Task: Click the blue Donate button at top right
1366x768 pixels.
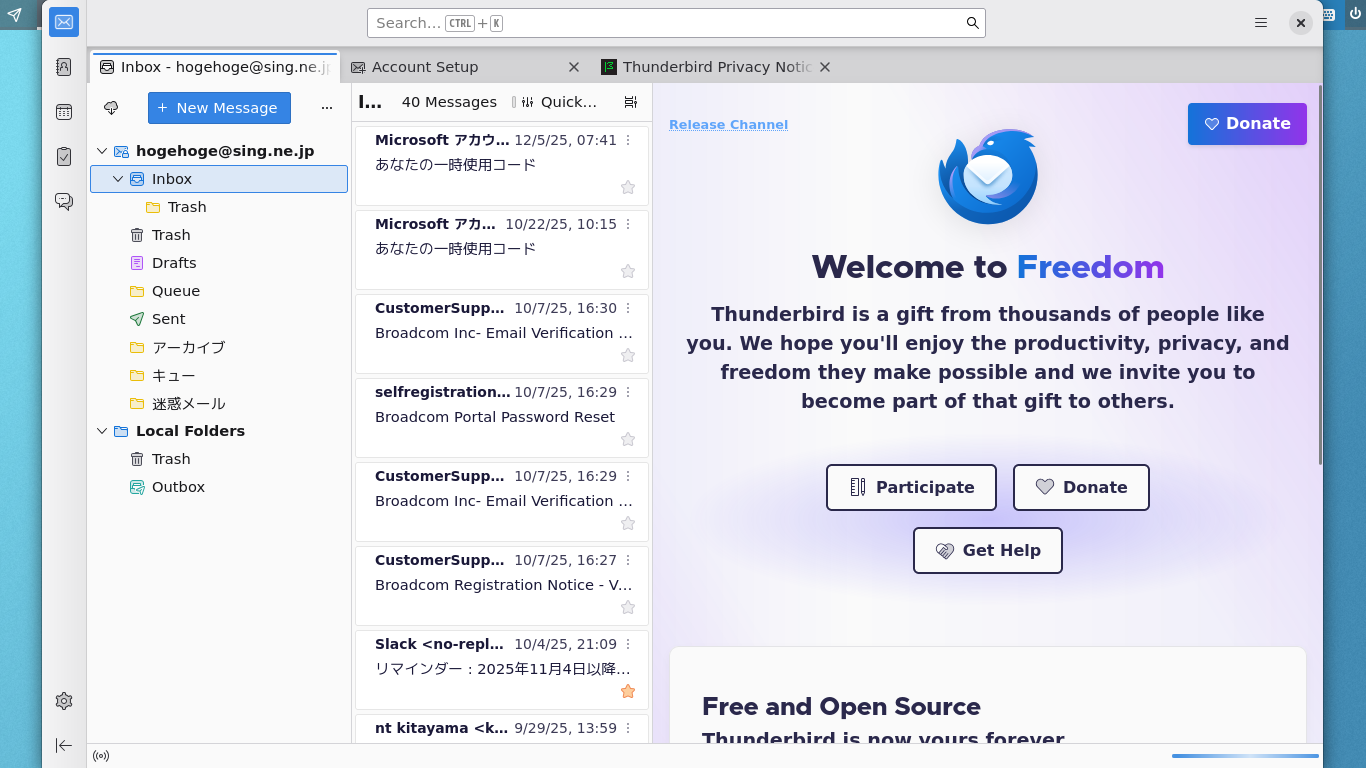Action: click(1247, 124)
